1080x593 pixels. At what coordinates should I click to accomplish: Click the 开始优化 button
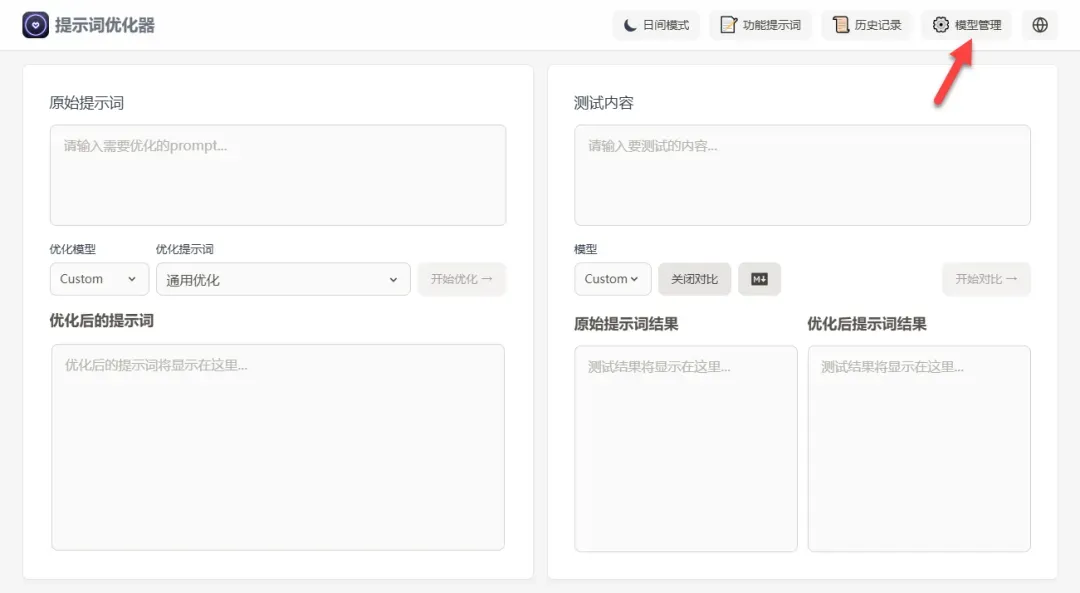(461, 279)
